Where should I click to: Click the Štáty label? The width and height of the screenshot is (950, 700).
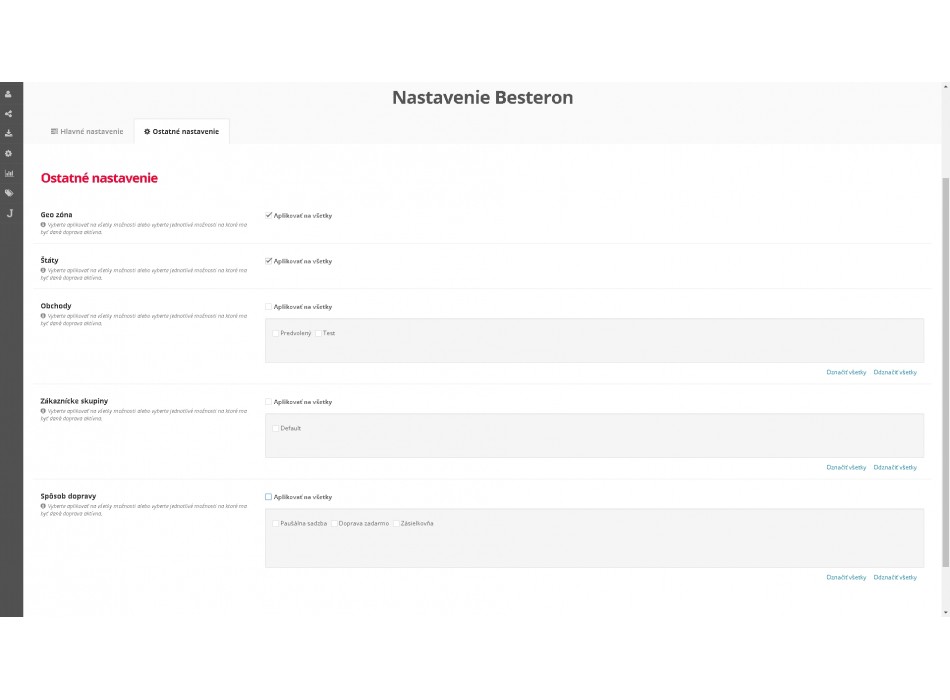50,260
